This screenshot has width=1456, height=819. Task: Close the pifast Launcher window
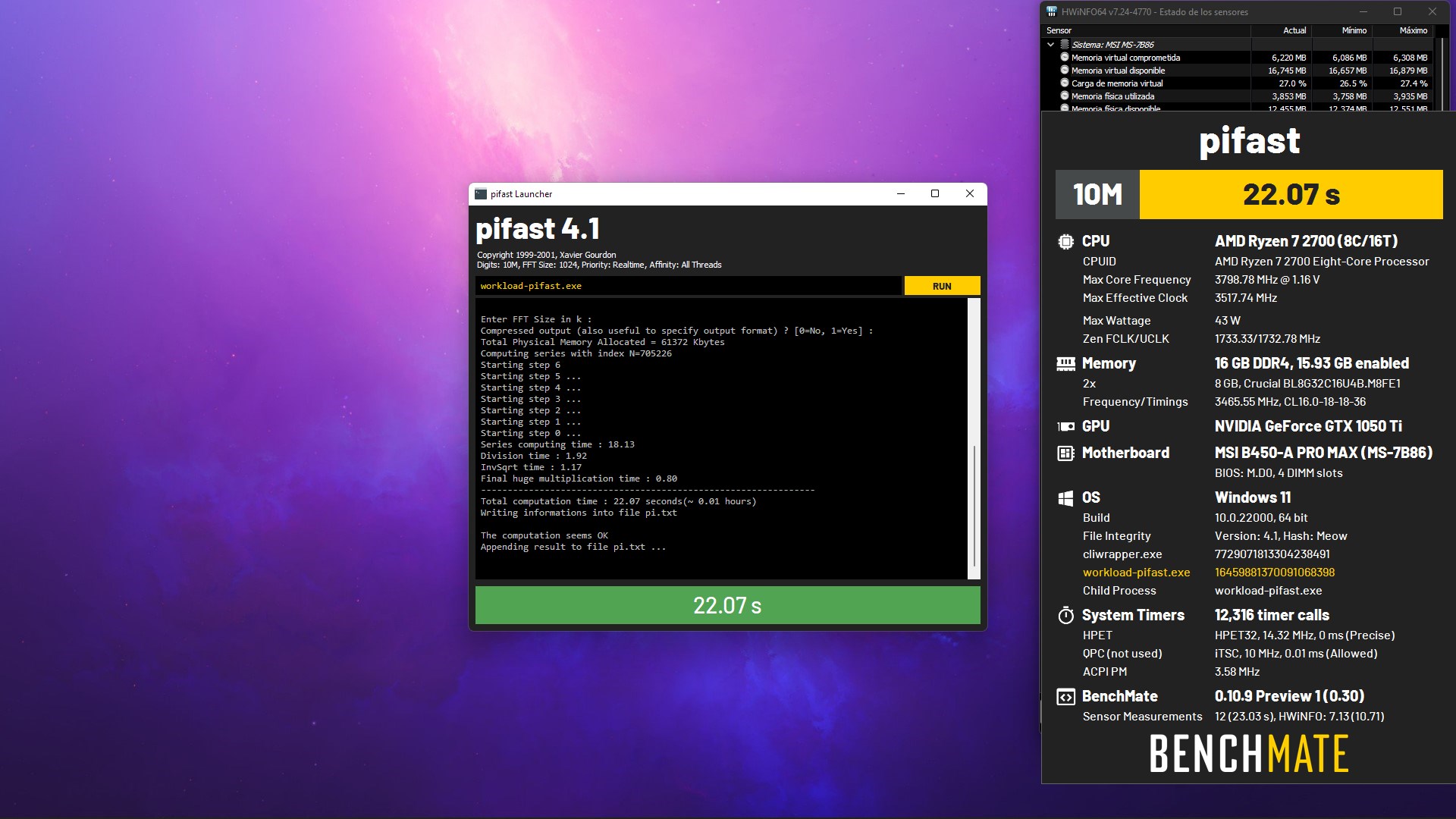pyautogui.click(x=970, y=193)
